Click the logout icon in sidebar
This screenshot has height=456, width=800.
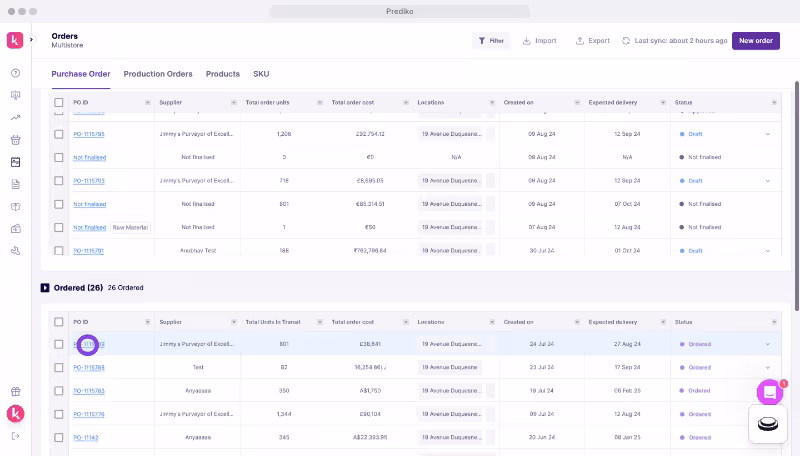pos(15,436)
